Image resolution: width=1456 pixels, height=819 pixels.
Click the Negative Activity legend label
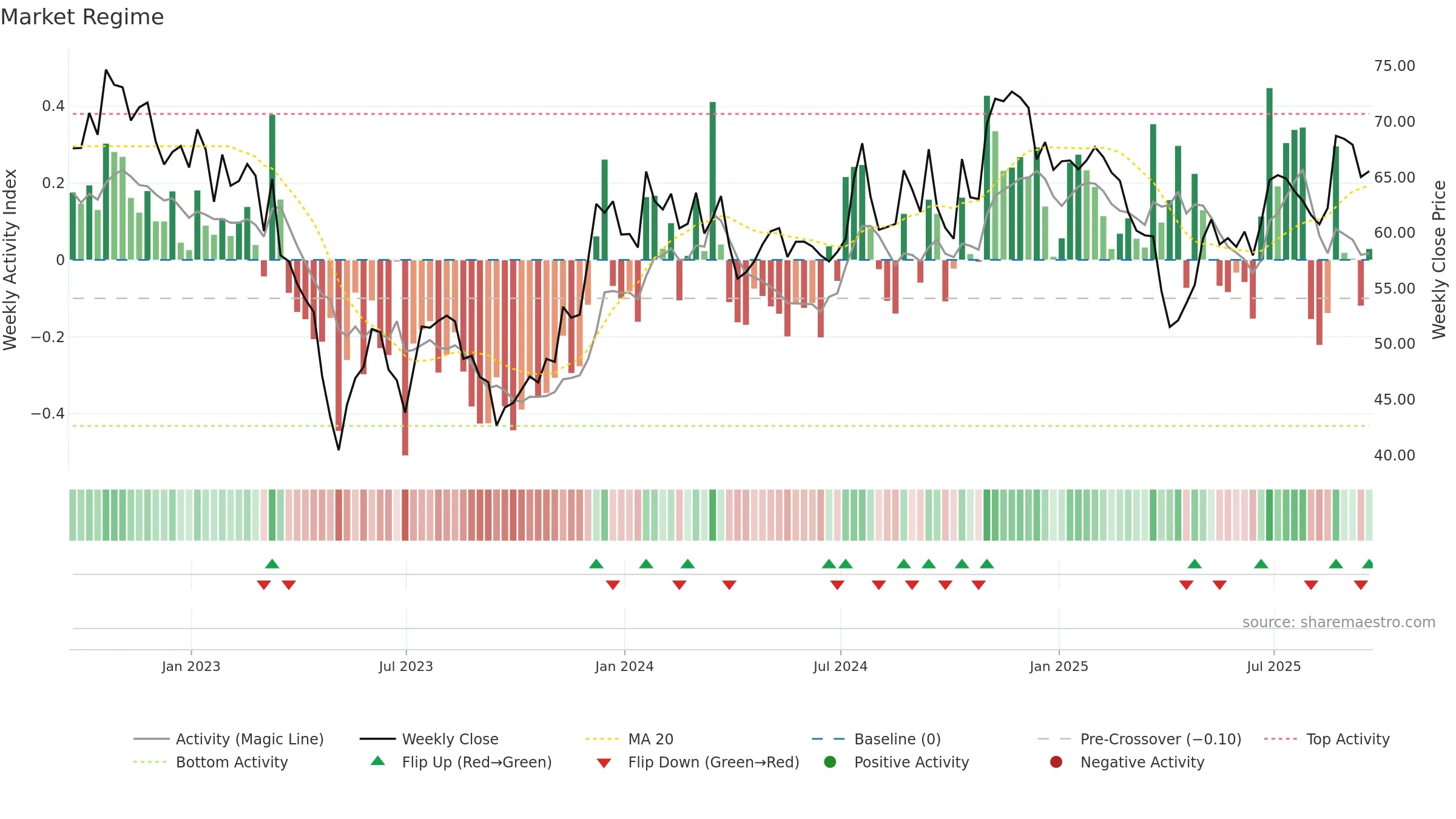pyautogui.click(x=1142, y=762)
